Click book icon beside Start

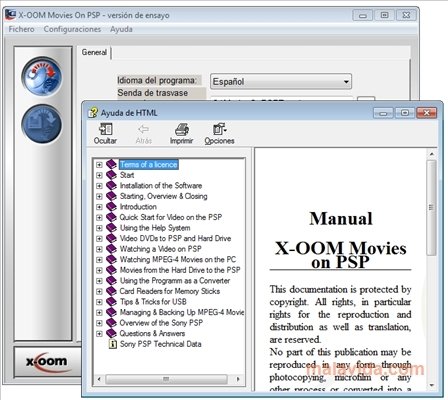111,175
